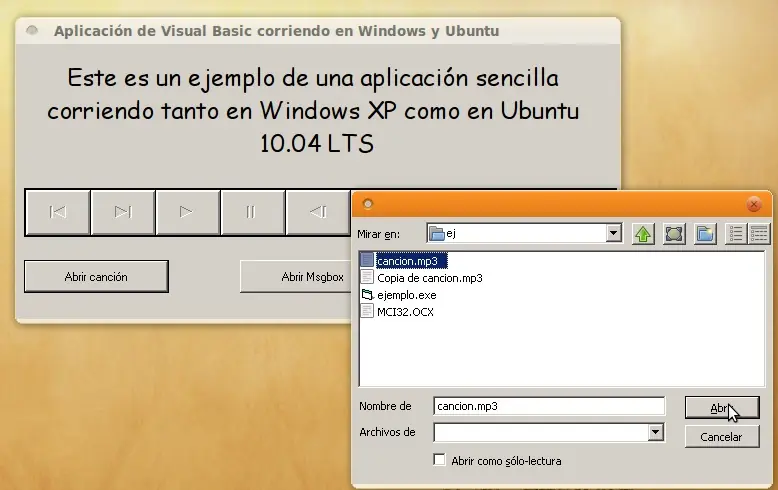Open window menu of Visual Basic application
Viewport: 778px width, 490px height.
pyautogui.click(x=32, y=30)
